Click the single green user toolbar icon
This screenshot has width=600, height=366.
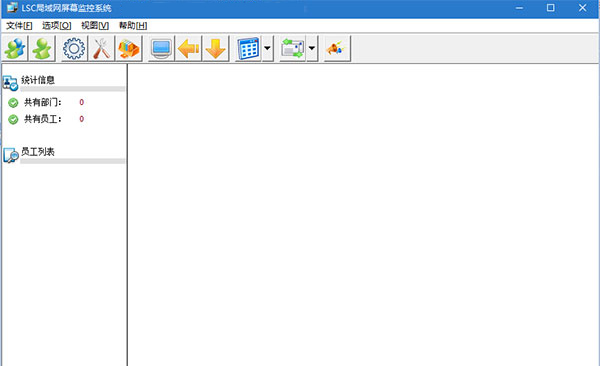pos(42,49)
